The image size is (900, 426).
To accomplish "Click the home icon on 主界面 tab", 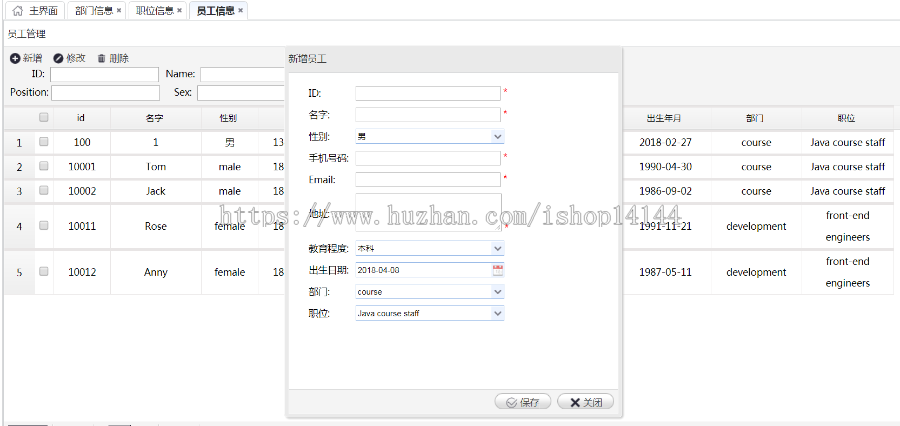I will pyautogui.click(x=18, y=11).
